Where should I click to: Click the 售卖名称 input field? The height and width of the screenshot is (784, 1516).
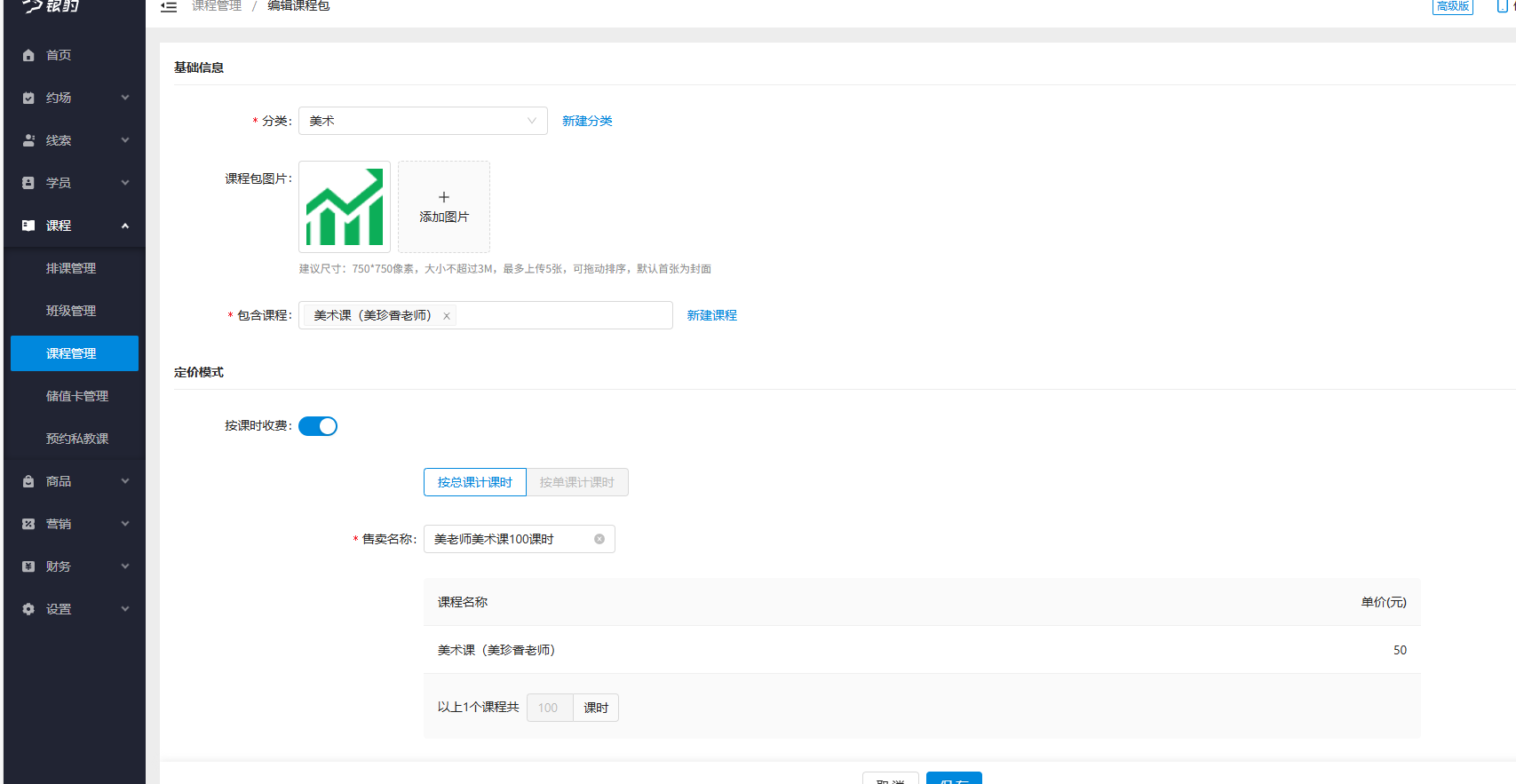(x=520, y=539)
